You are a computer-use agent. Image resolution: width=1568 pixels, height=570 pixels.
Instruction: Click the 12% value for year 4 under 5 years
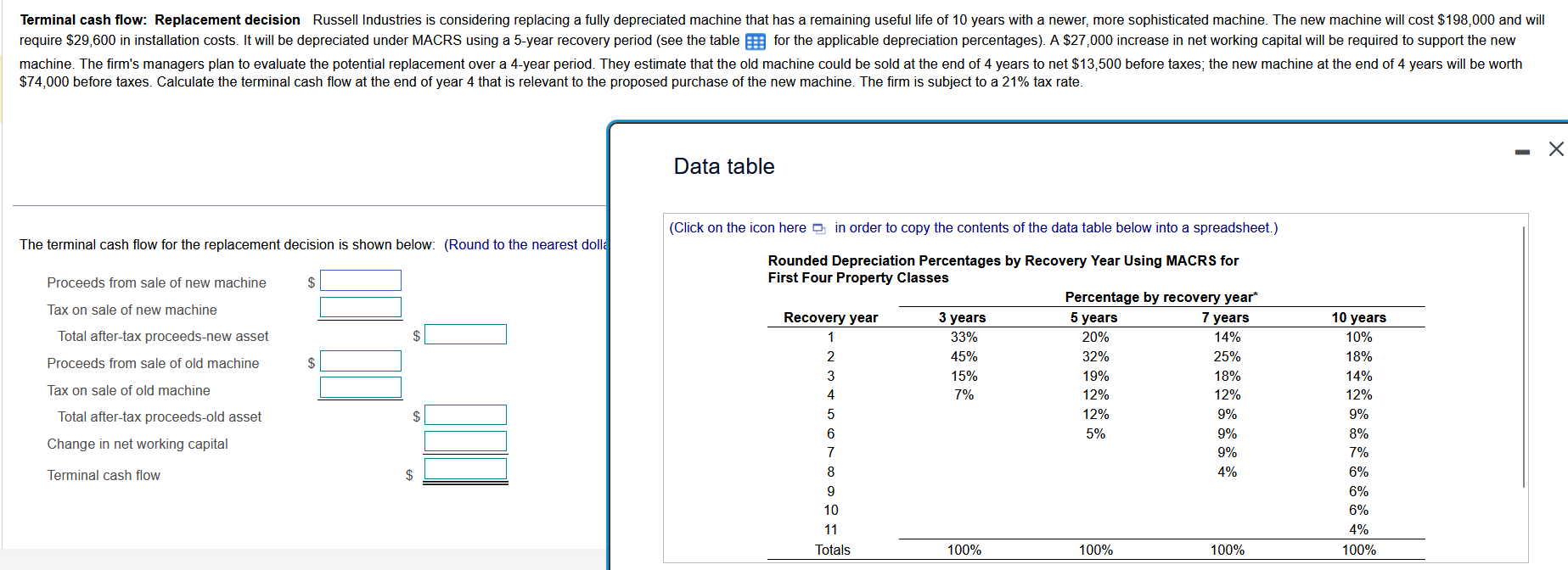pyautogui.click(x=1095, y=394)
